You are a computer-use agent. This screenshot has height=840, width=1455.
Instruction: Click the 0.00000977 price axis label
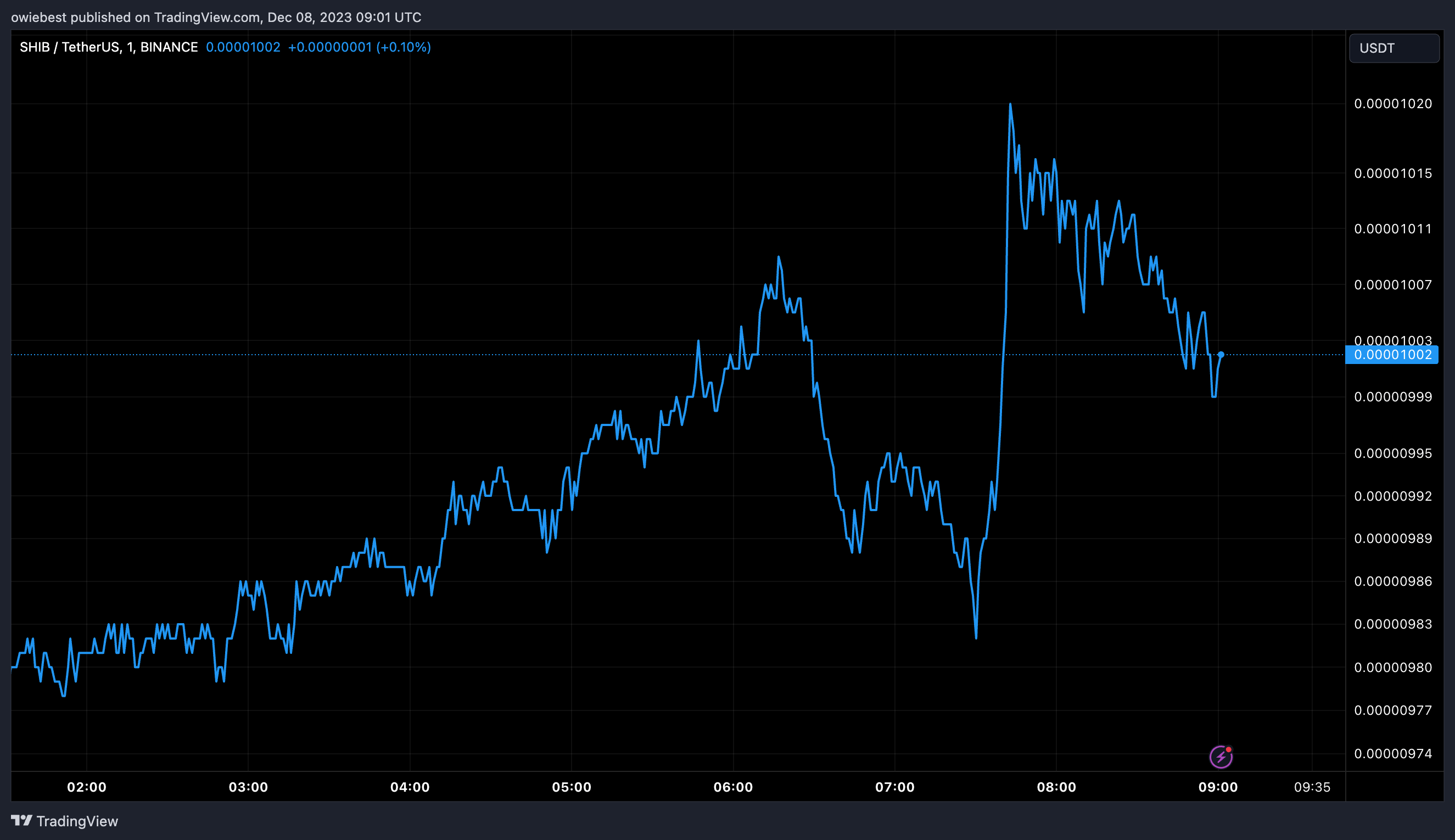[x=1393, y=710]
